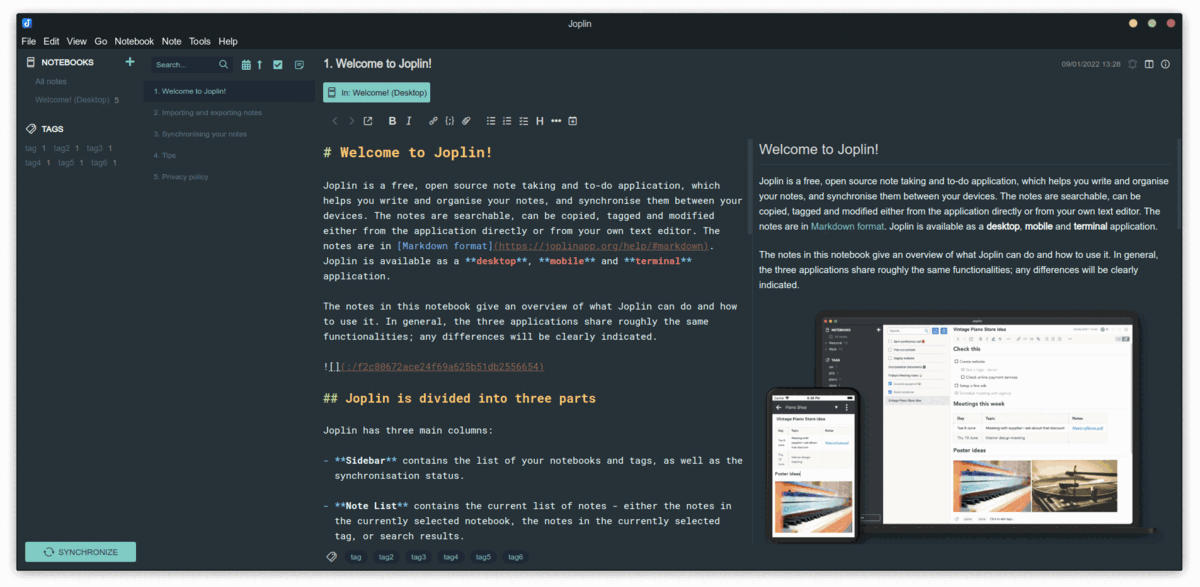This screenshot has height=587, width=1200.
Task: Open the Help menu
Action: pyautogui.click(x=228, y=41)
